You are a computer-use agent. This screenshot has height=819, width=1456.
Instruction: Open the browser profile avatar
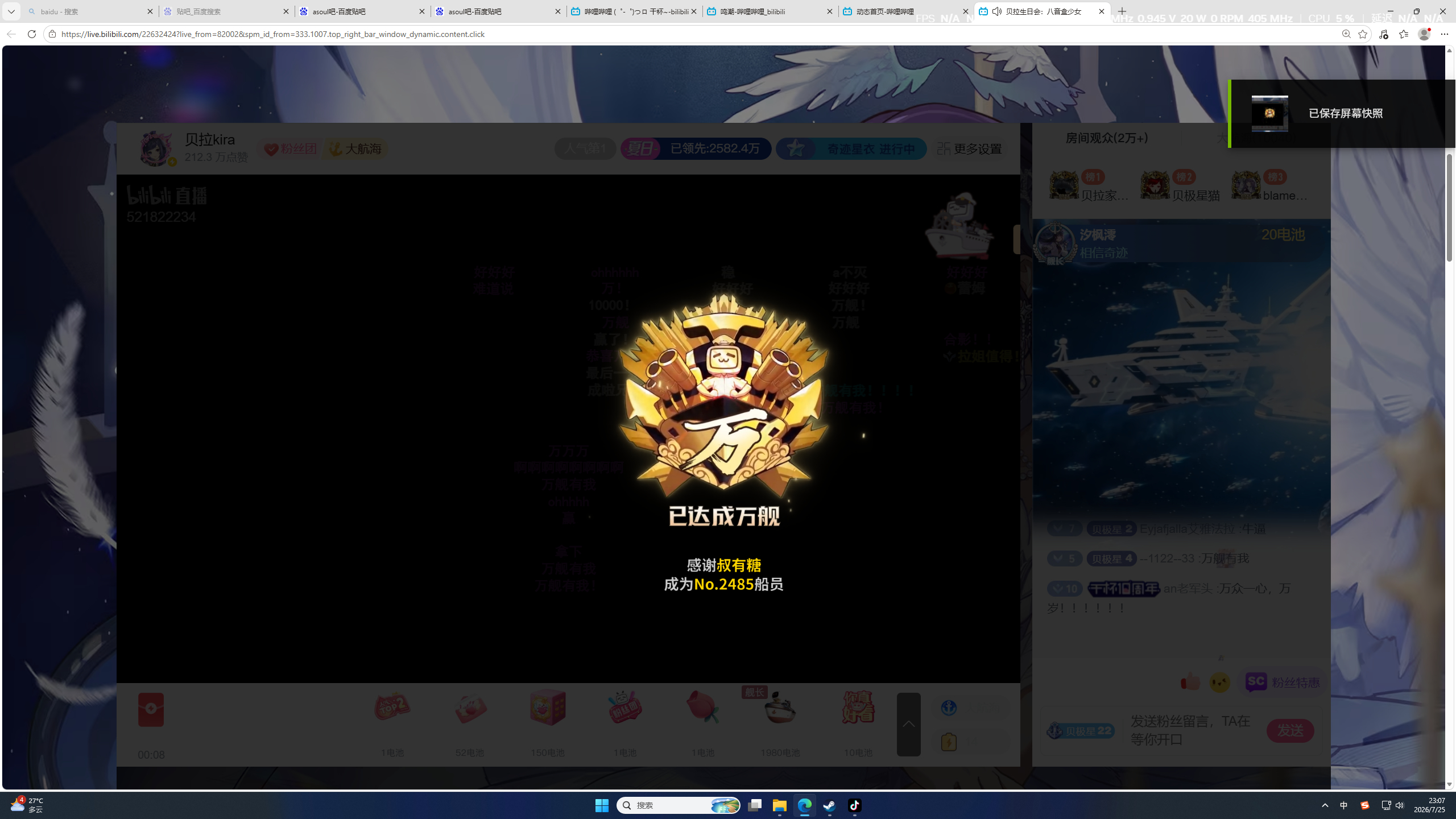tap(1424, 34)
